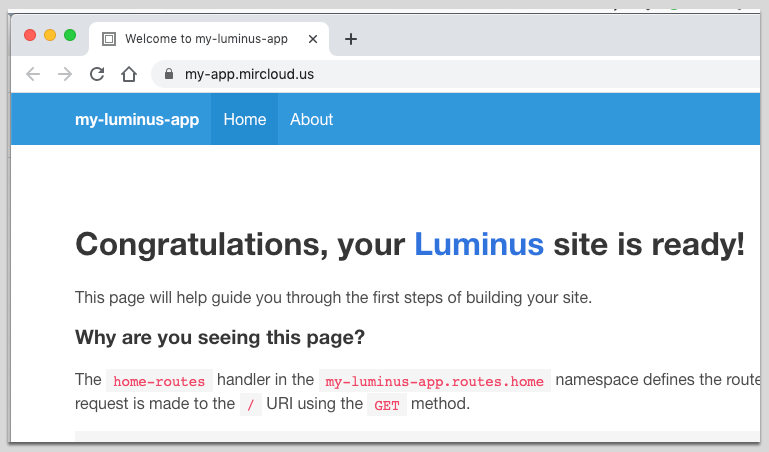Go to the browser home page icon
This screenshot has height=452, width=769.
[x=129, y=74]
